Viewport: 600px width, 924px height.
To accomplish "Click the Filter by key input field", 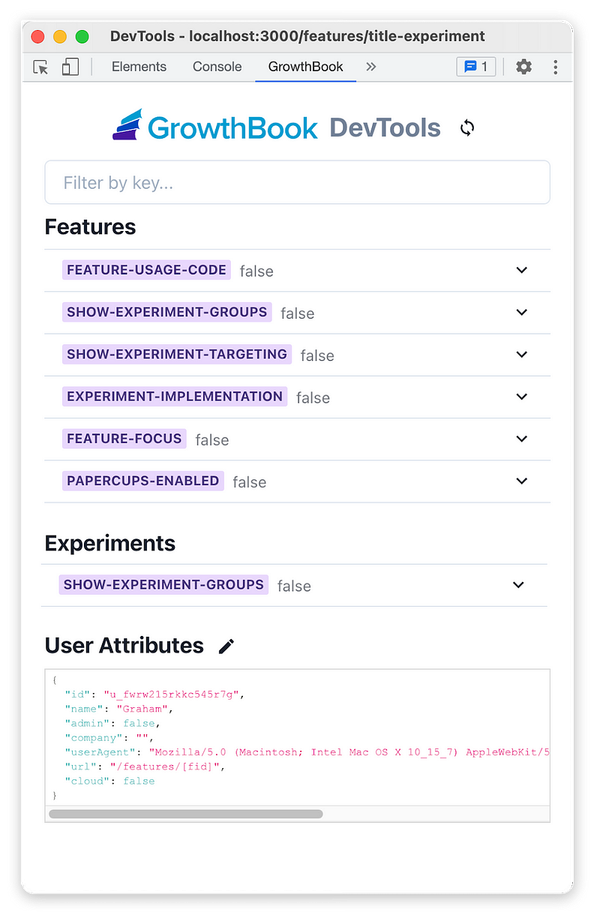I will click(x=297, y=182).
